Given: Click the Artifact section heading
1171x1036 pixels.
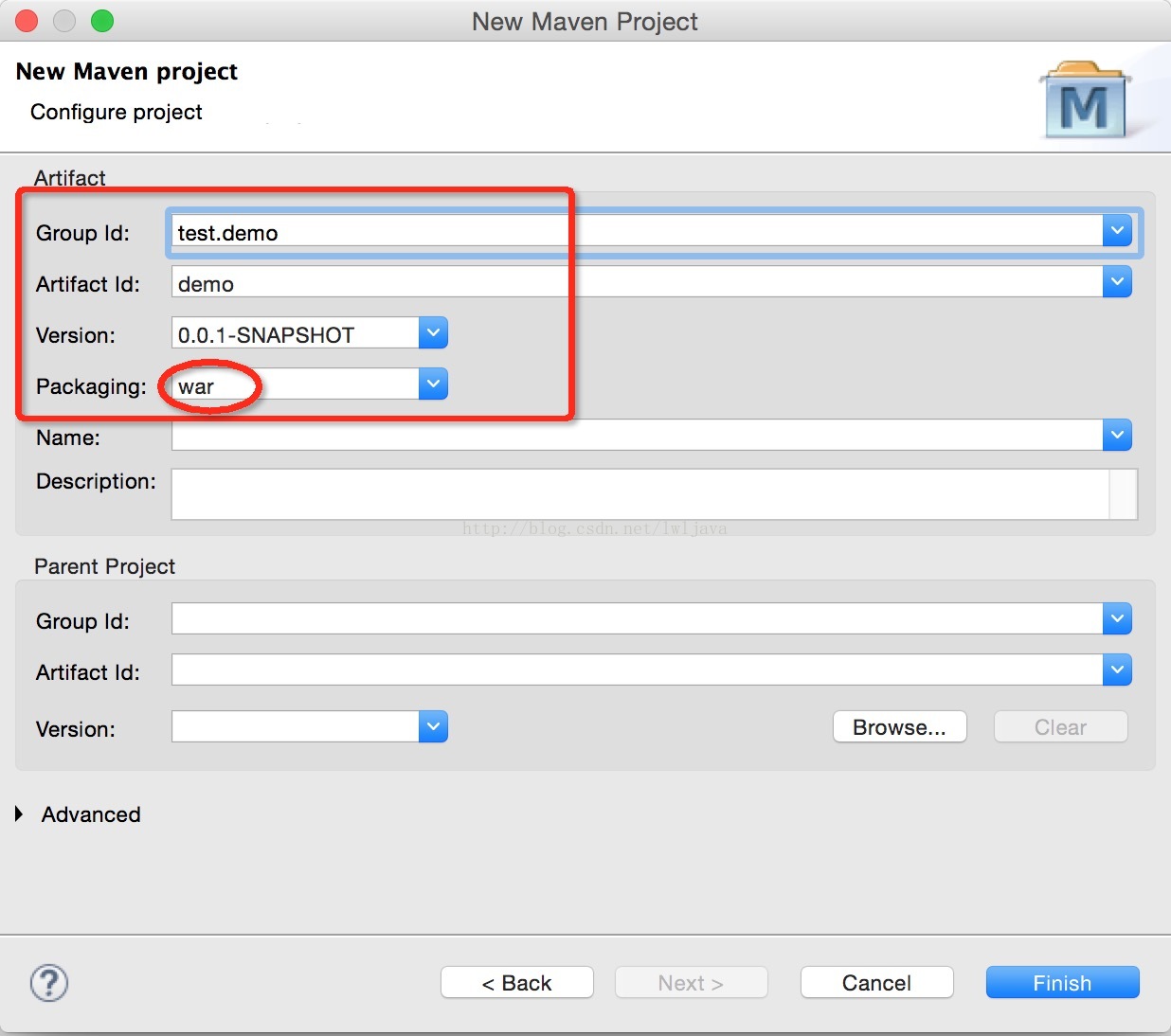Looking at the screenshot, I should 70,177.
